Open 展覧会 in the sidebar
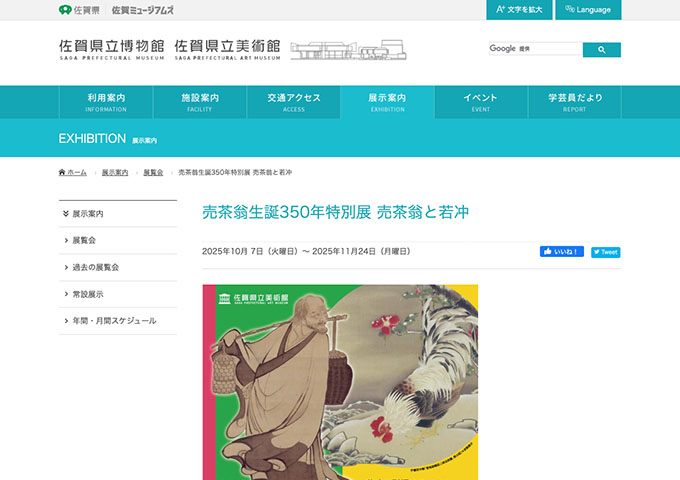Image resolution: width=680 pixels, height=480 pixels. click(118, 240)
